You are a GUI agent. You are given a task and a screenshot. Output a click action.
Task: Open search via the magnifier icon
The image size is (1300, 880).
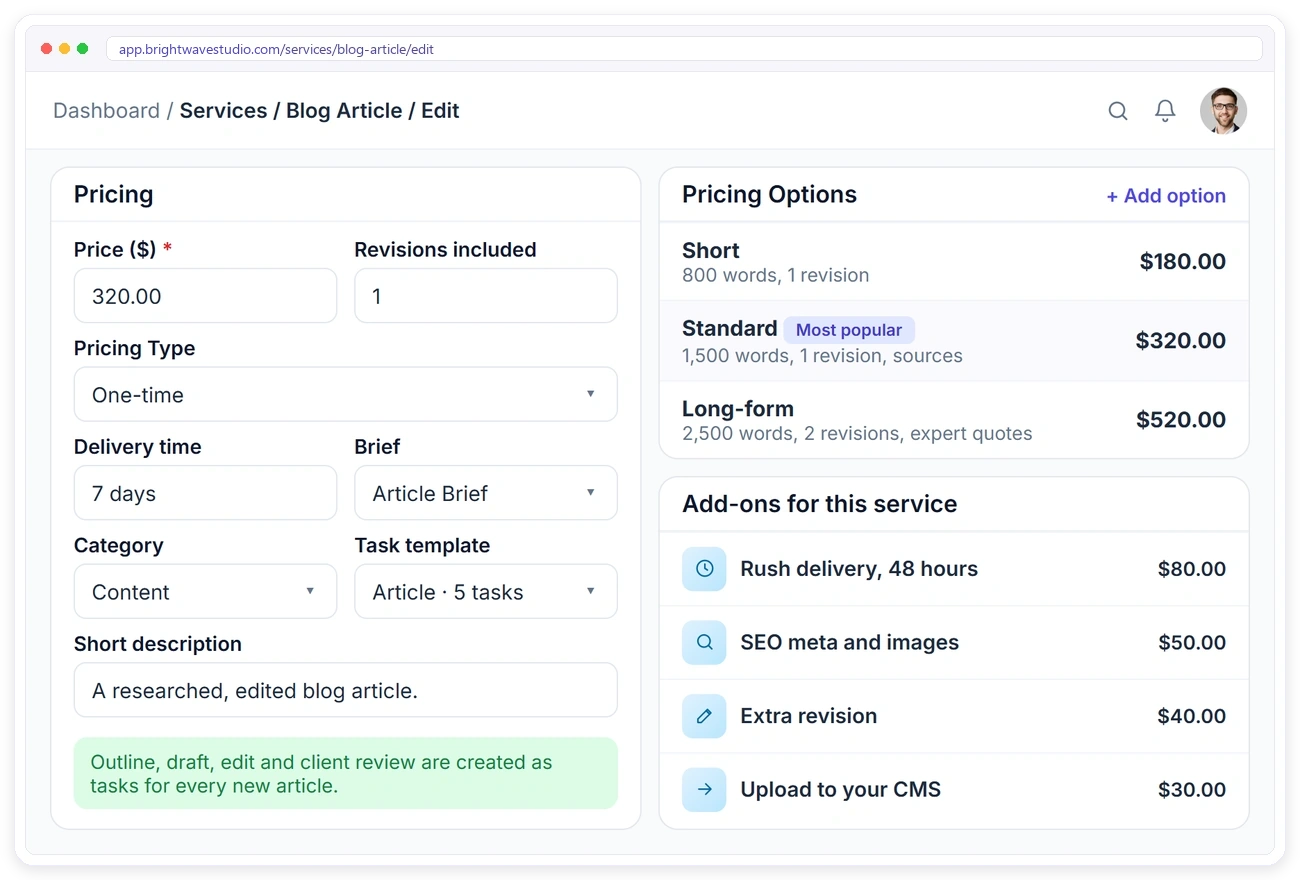click(1118, 111)
